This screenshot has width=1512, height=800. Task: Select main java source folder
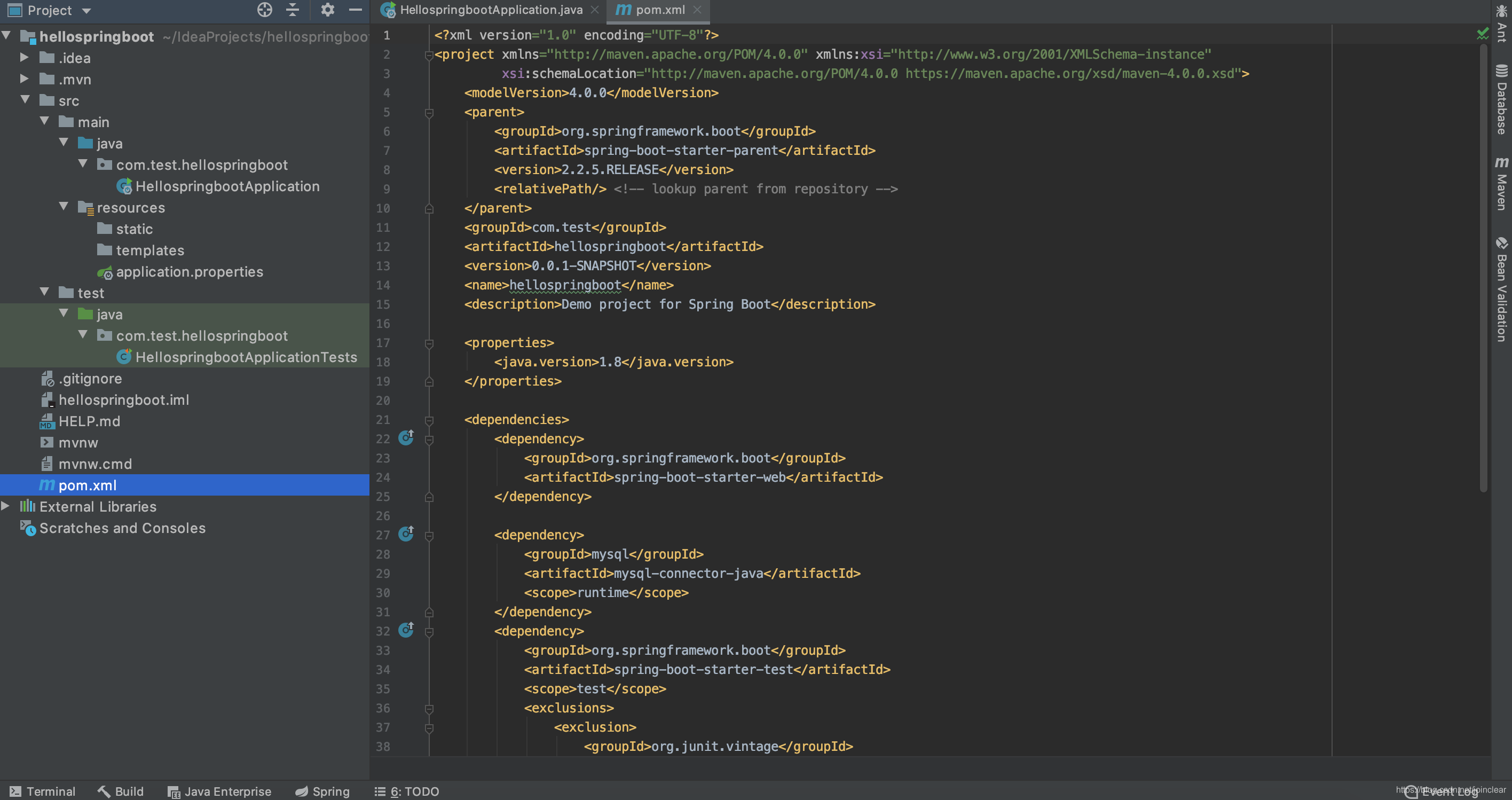pyautogui.click(x=109, y=143)
